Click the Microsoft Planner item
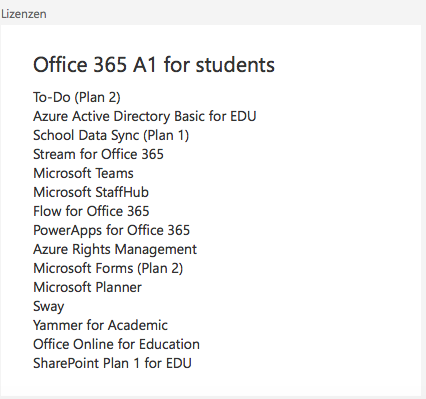This screenshot has width=426, height=399. tap(87, 287)
